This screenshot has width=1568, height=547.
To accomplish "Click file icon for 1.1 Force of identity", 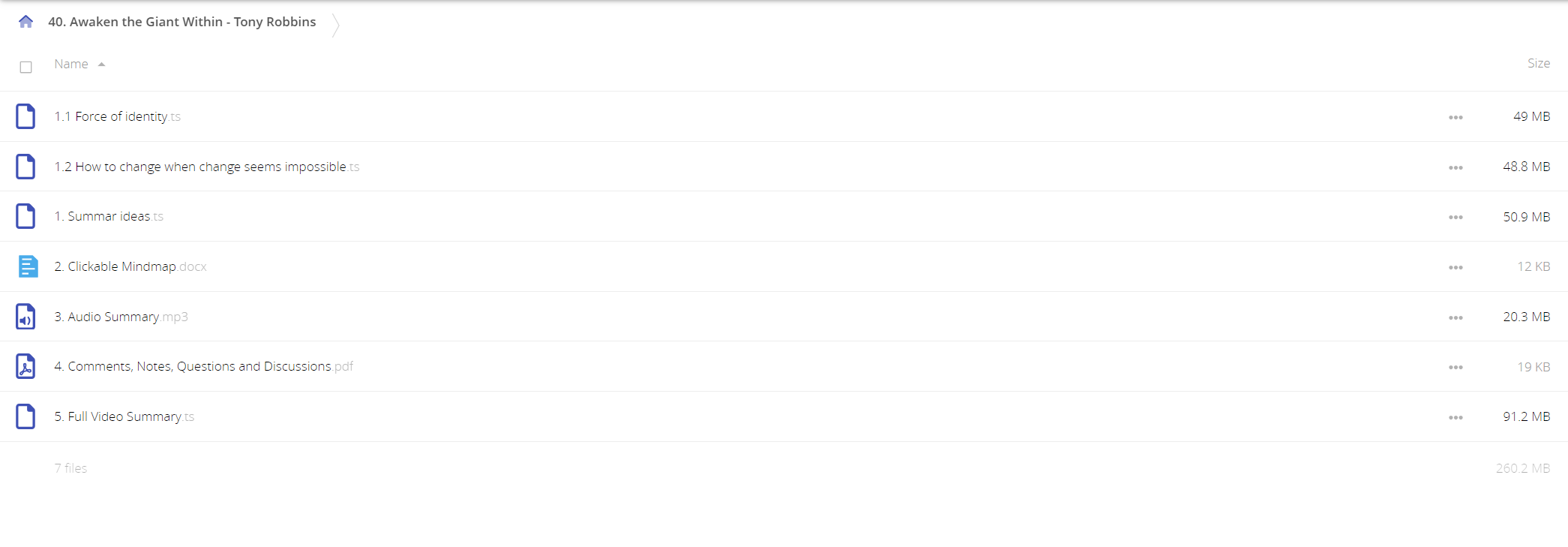I will (x=25, y=116).
